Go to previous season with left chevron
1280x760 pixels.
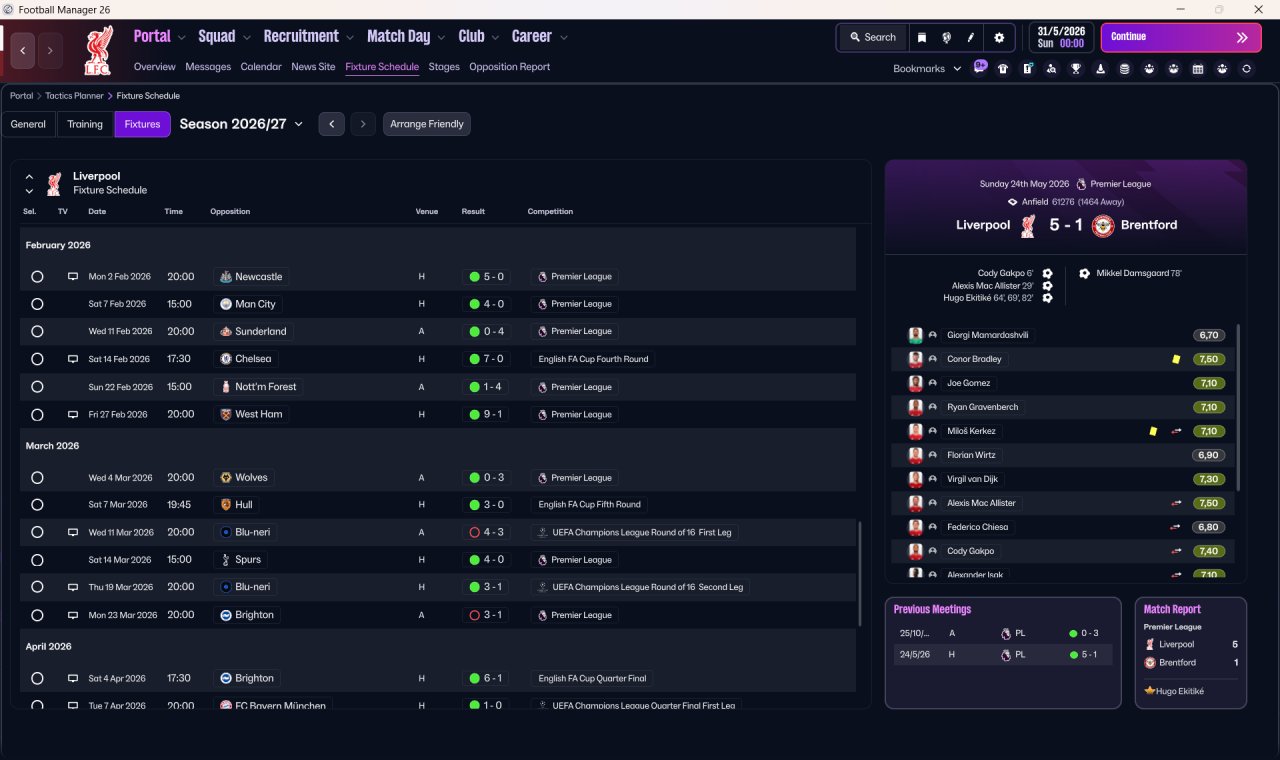(x=332, y=124)
